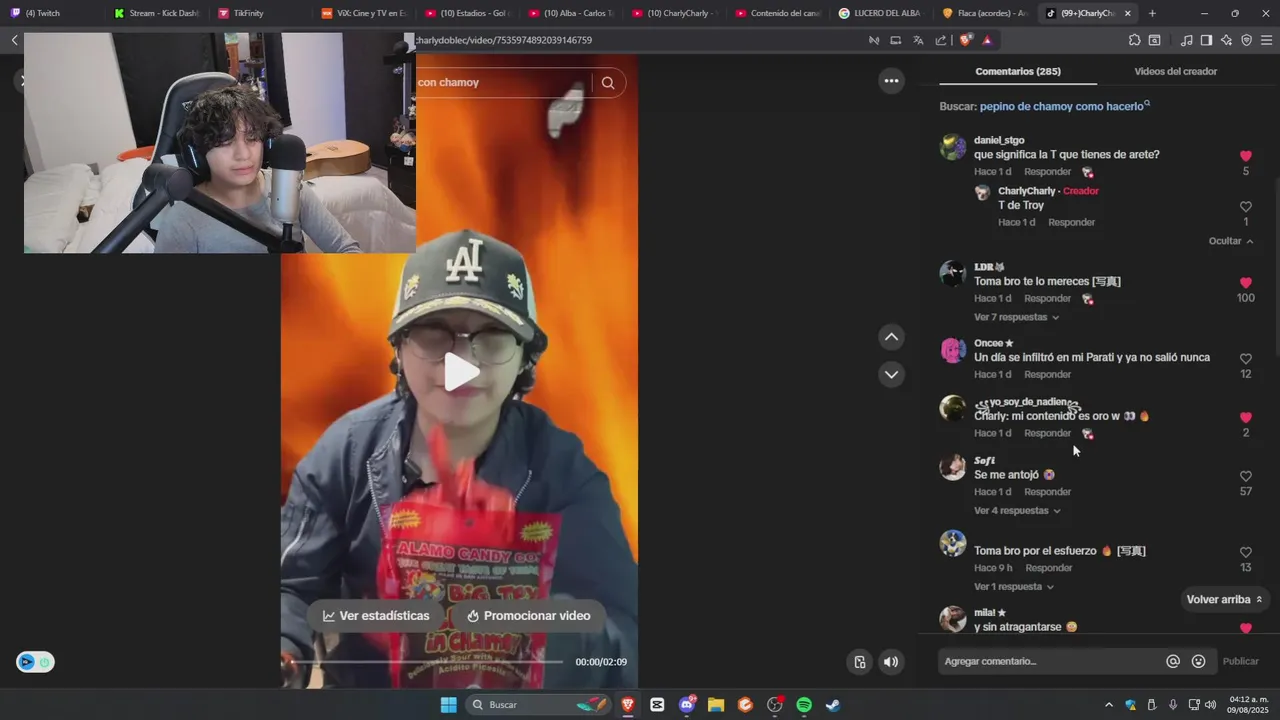Reply to Oncee's comment
Image resolution: width=1280 pixels, height=720 pixels.
point(1047,375)
